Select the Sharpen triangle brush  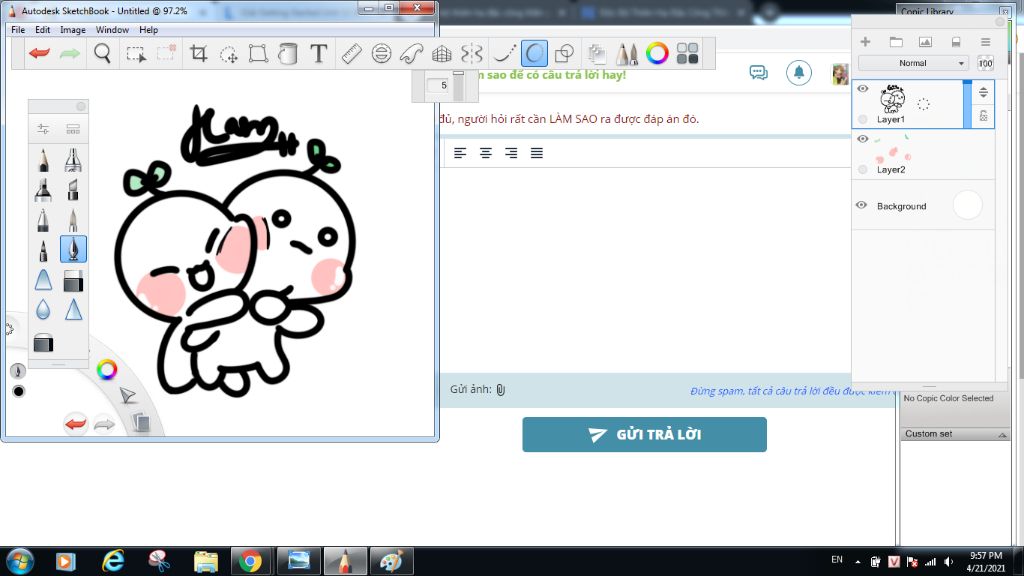[x=73, y=310]
